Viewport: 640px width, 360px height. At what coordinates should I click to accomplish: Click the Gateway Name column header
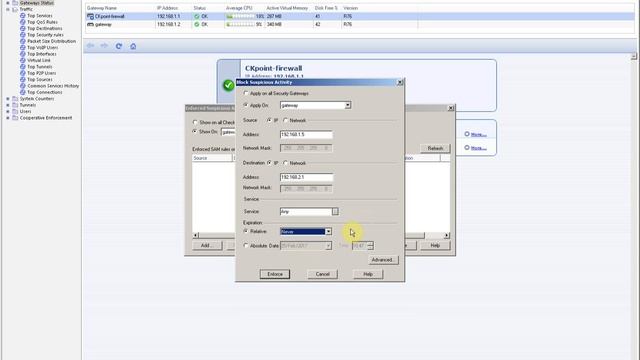pyautogui.click(x=120, y=8)
